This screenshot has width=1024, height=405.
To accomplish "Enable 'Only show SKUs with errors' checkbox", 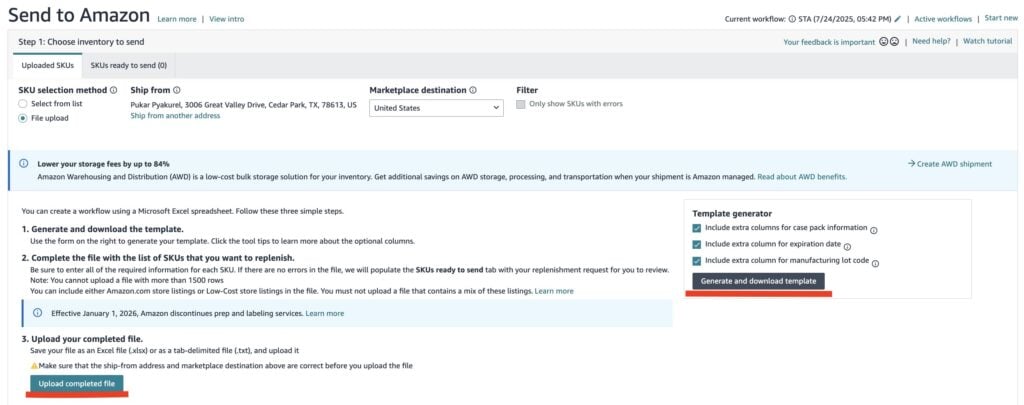I will click(521, 104).
